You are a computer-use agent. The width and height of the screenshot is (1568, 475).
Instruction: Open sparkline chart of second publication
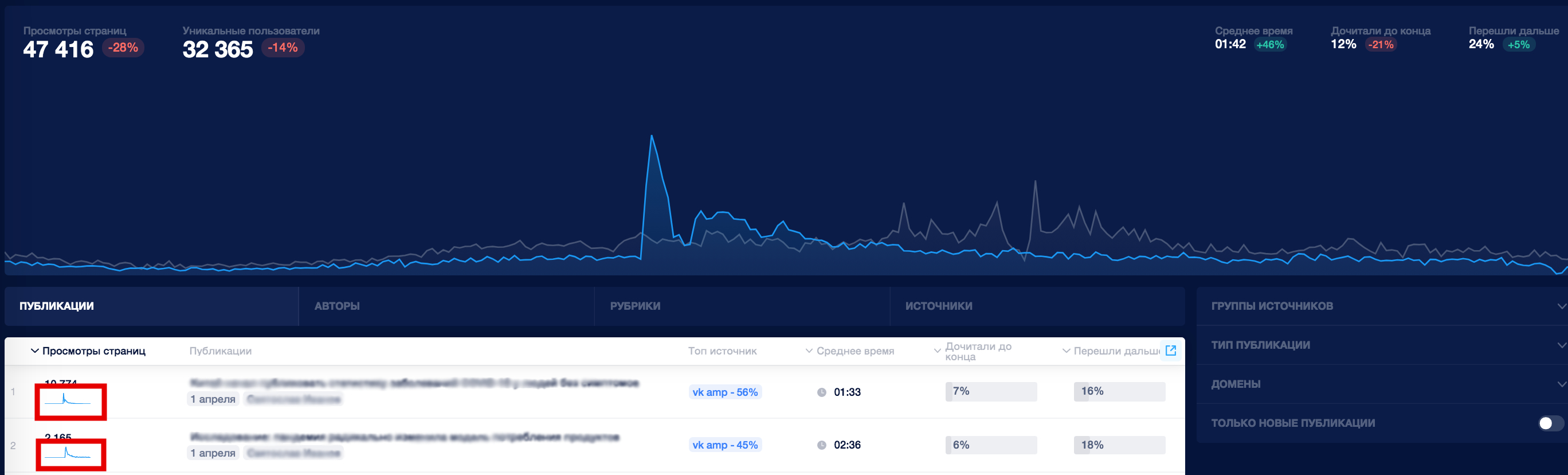coord(70,454)
